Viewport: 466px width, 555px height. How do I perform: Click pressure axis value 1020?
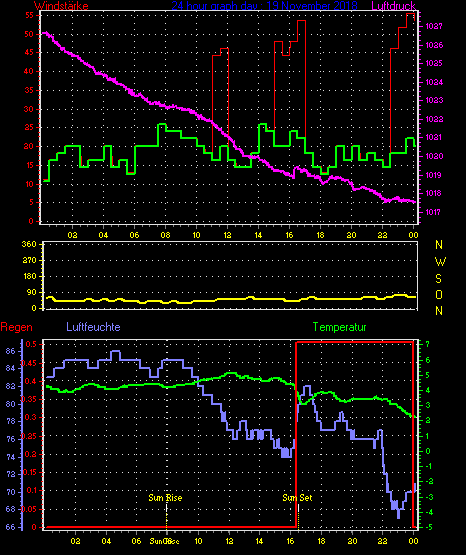[x=434, y=156]
